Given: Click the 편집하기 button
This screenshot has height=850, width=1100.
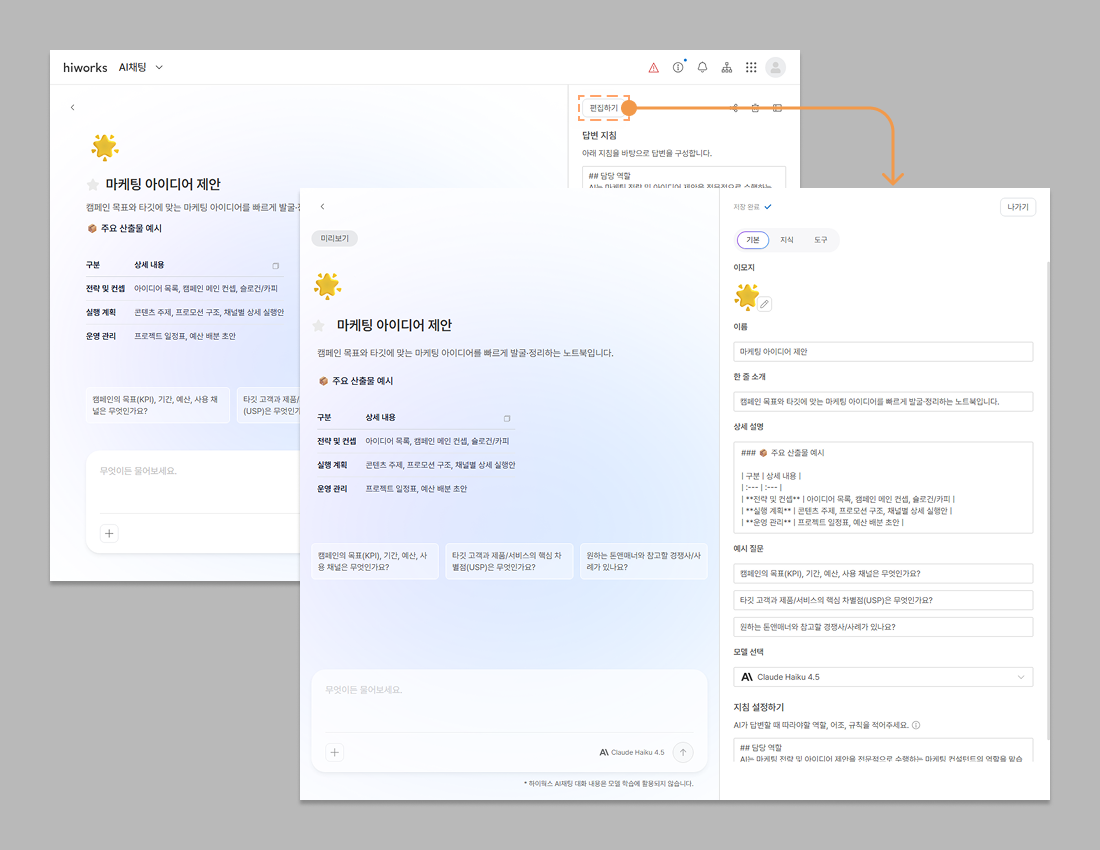Looking at the screenshot, I should (603, 107).
